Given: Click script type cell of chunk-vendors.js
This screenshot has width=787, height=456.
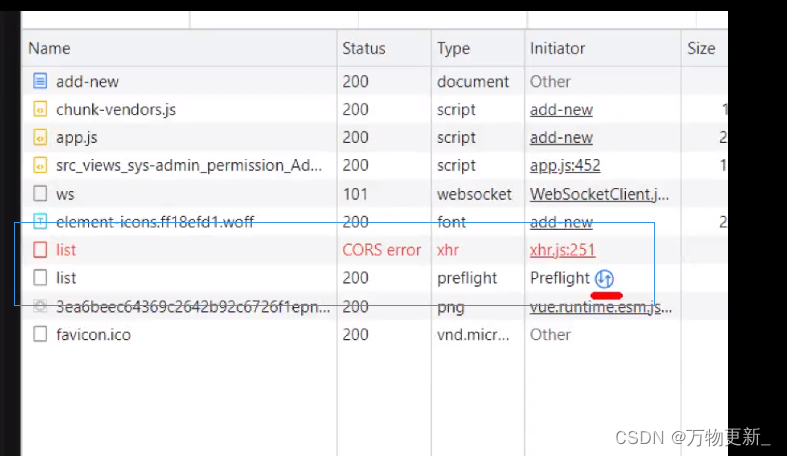Looking at the screenshot, I should click(x=456, y=109).
